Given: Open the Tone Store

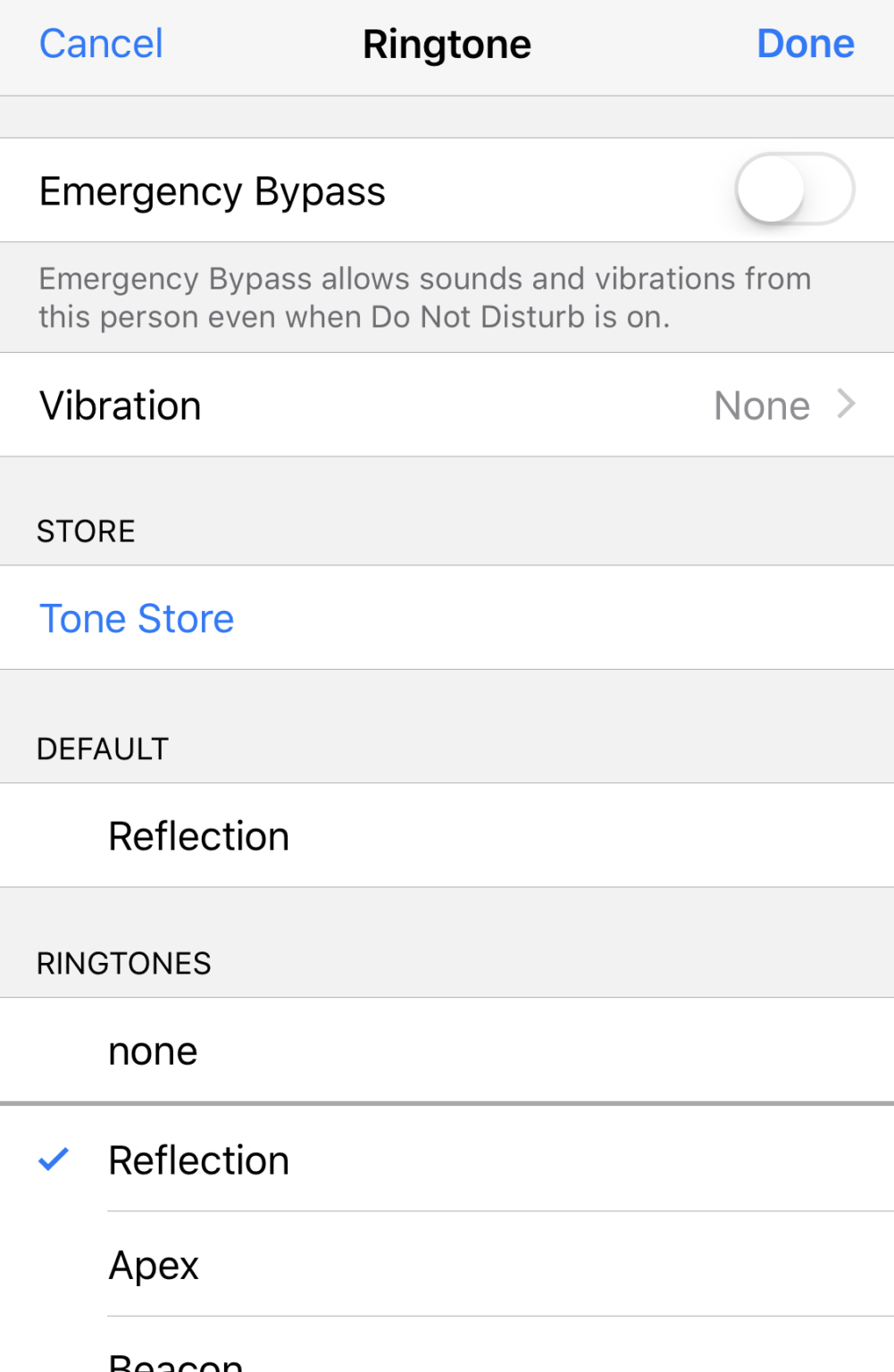Looking at the screenshot, I should tap(135, 618).
